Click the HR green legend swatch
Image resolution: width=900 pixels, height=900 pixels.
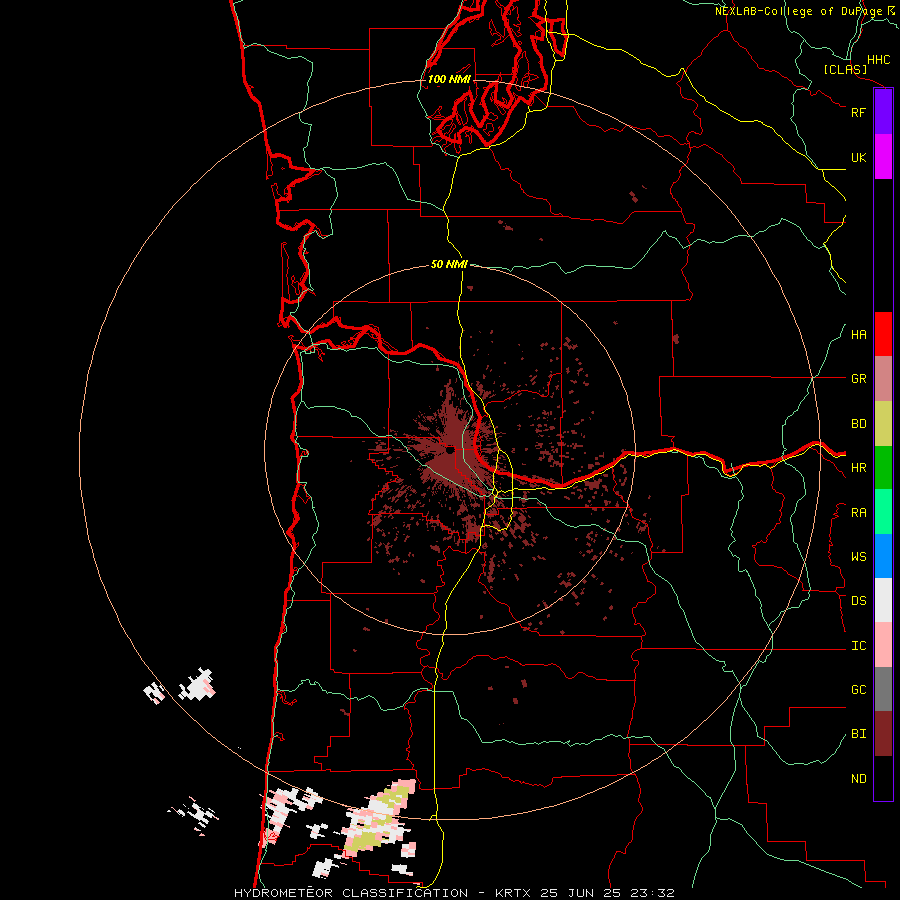coord(883,467)
